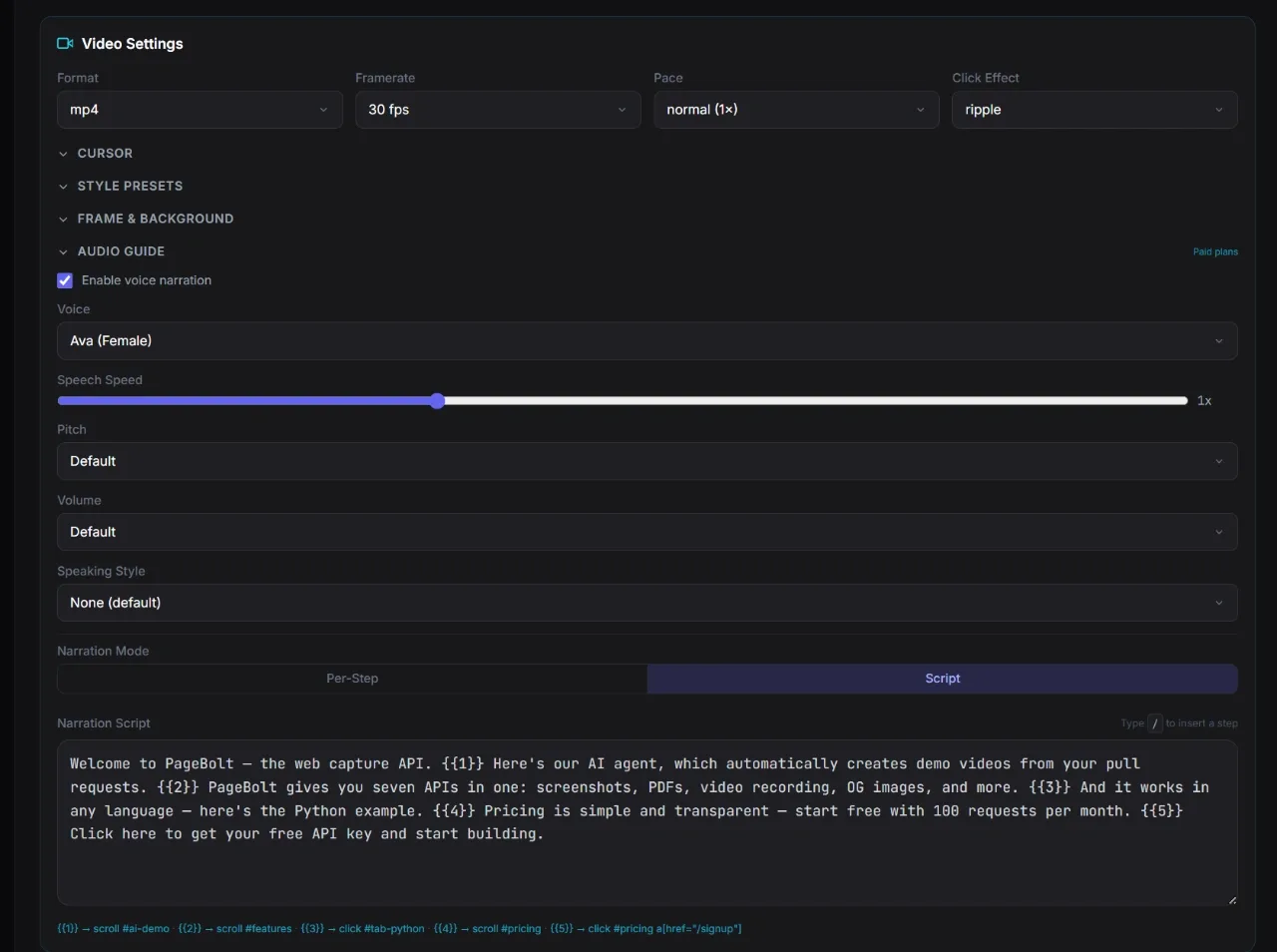Click the 'Narration Script' label
The width and height of the screenshot is (1277, 952).
104,723
